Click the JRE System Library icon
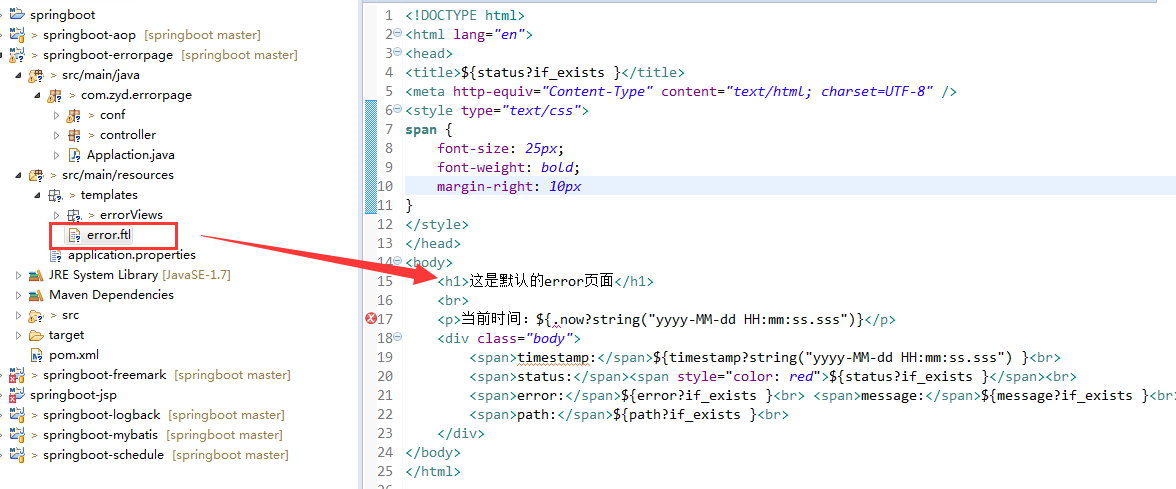 pyautogui.click(x=35, y=274)
